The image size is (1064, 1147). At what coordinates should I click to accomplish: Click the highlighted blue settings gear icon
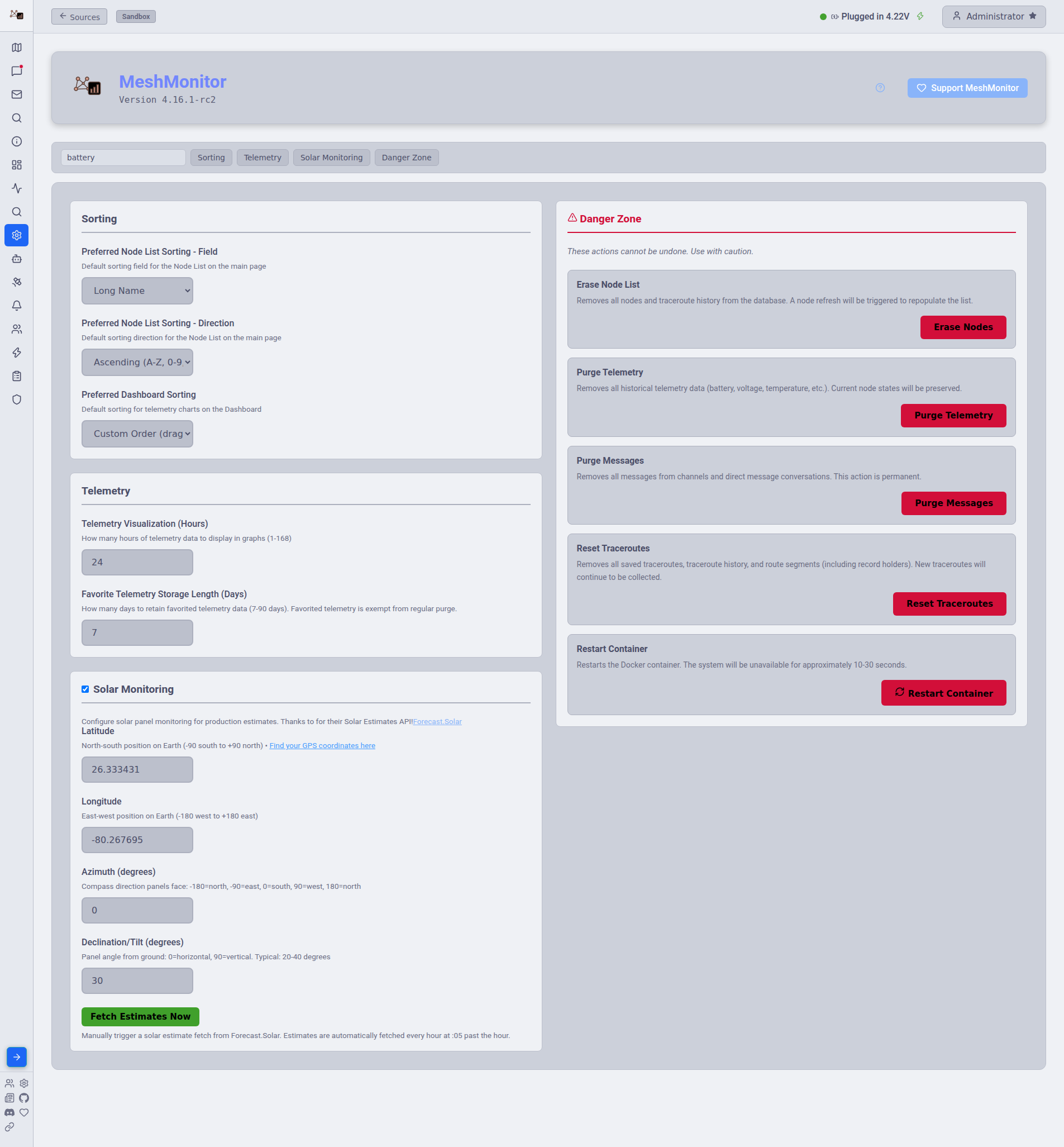[17, 235]
